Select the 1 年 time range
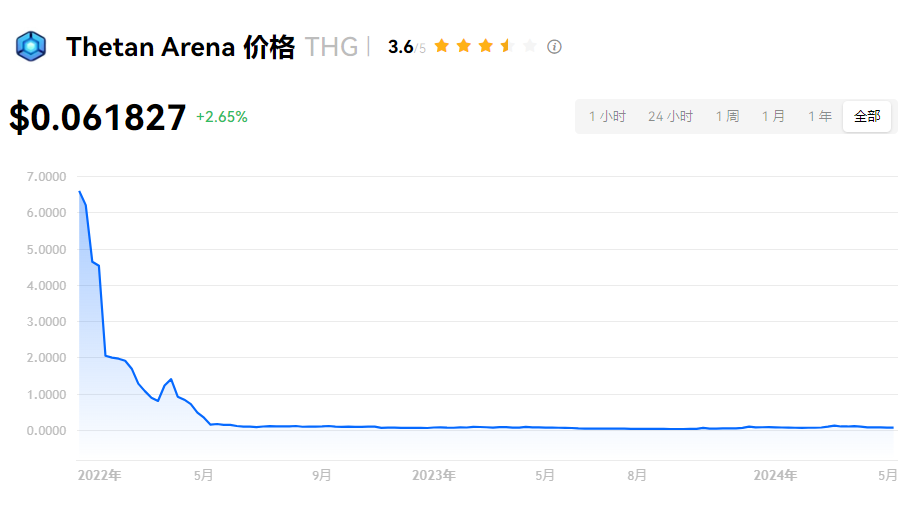The height and width of the screenshot is (505, 914). (x=820, y=117)
